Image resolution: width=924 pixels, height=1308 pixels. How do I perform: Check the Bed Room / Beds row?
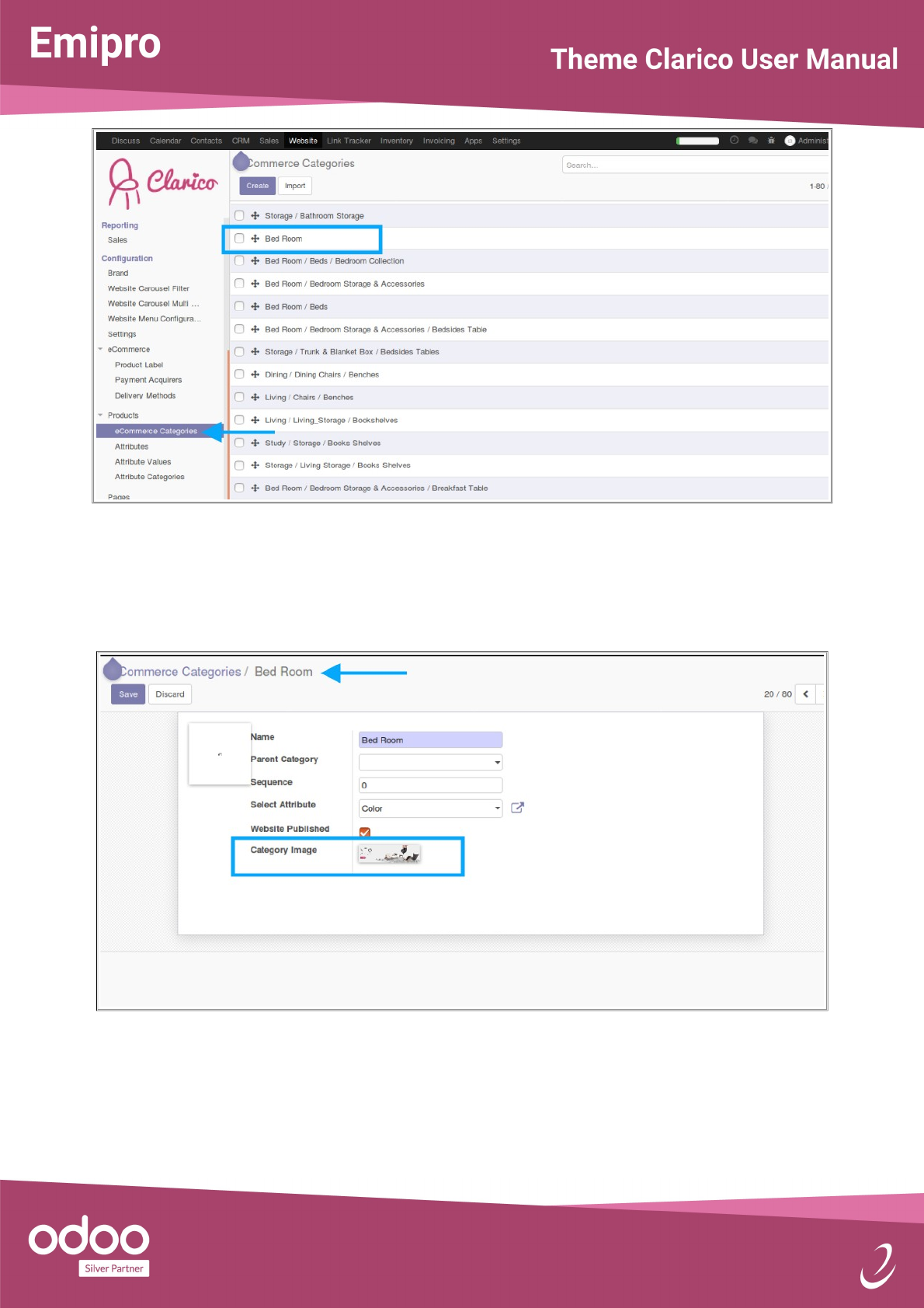click(239, 306)
